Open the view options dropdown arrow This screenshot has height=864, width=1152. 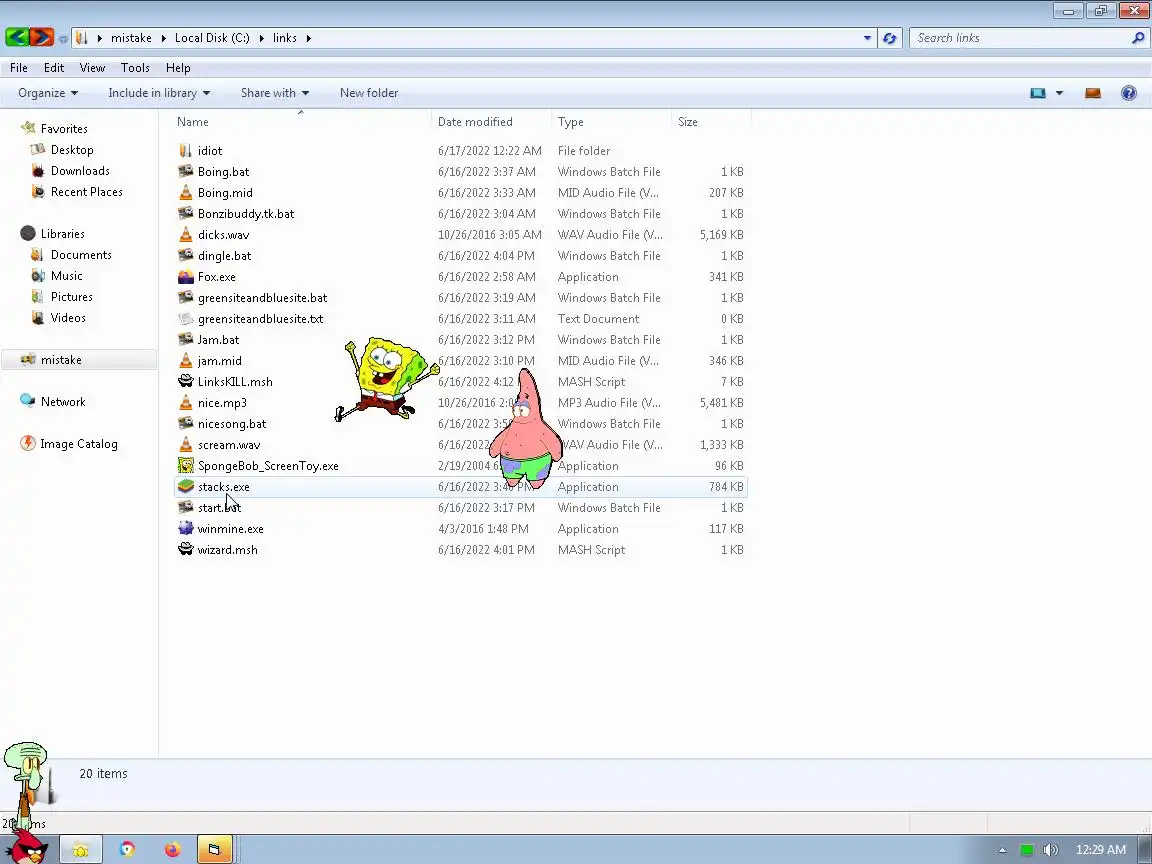pos(1059,93)
